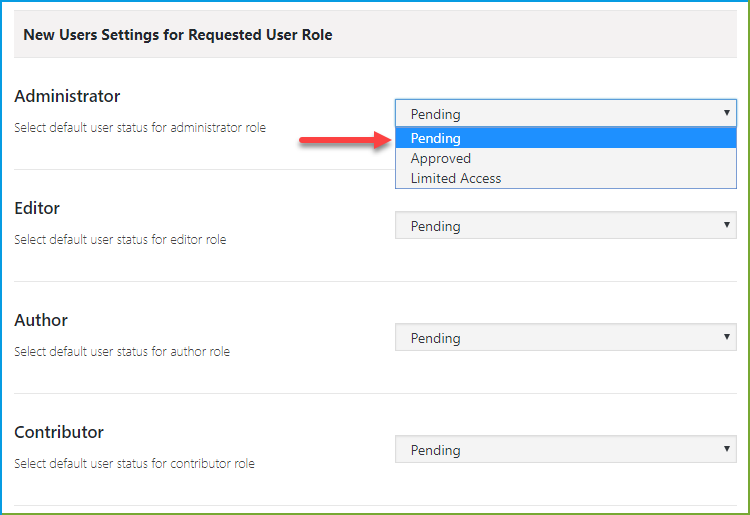Click the Editor heading label
Viewport: 750px width, 515px height.
37,209
